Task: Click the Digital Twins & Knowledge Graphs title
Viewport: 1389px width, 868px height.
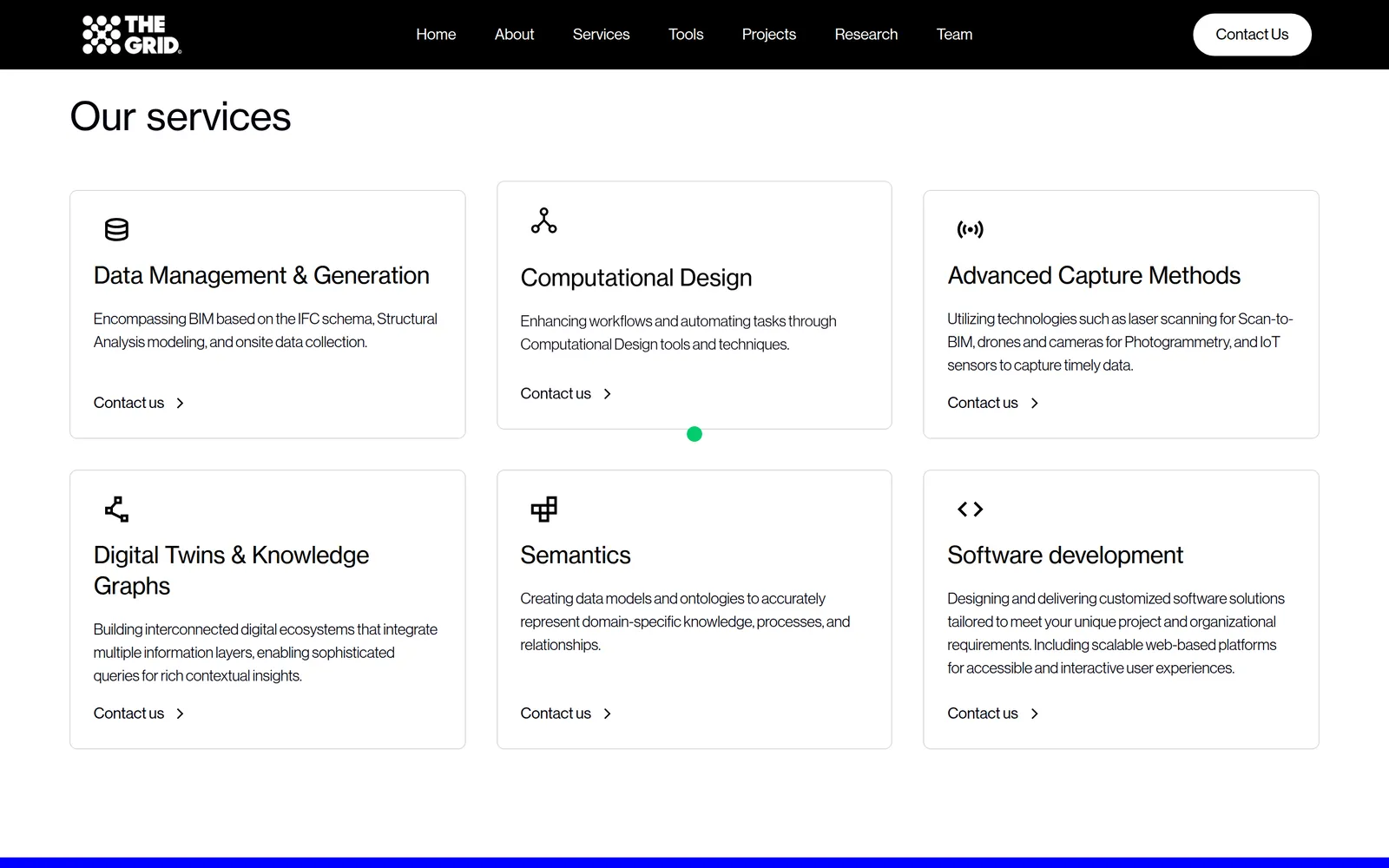Action: pyautogui.click(x=231, y=570)
